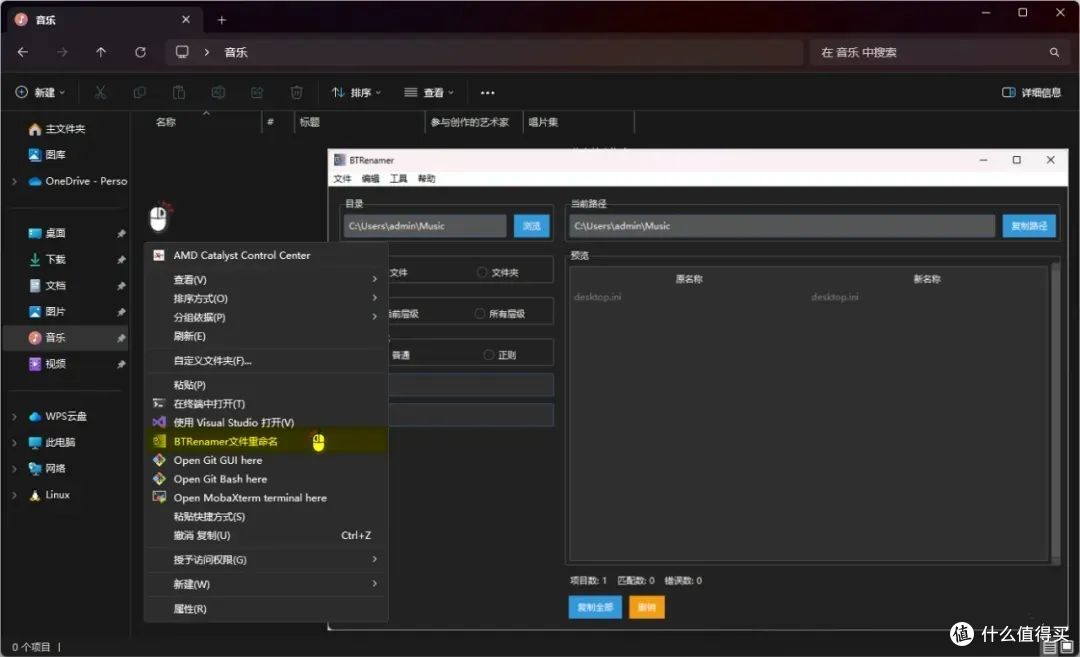Expand the Linux sidebar node
The height and width of the screenshot is (657, 1080).
click(14, 495)
